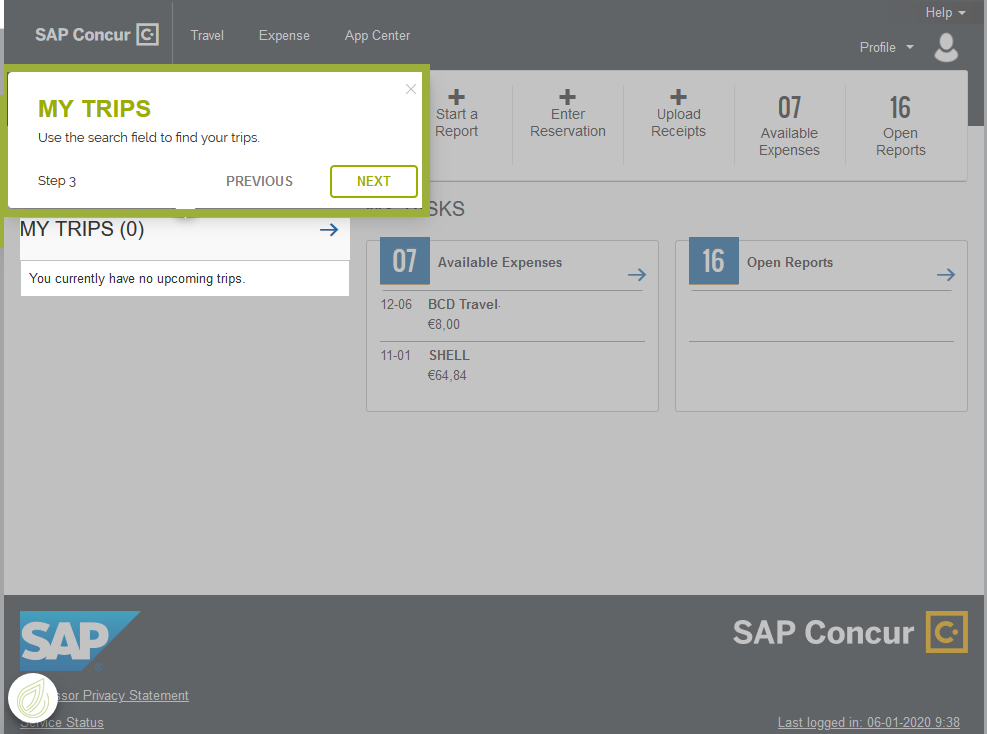Click the NEXT button in tour popup
The width and height of the screenshot is (987, 734).
pos(374,181)
